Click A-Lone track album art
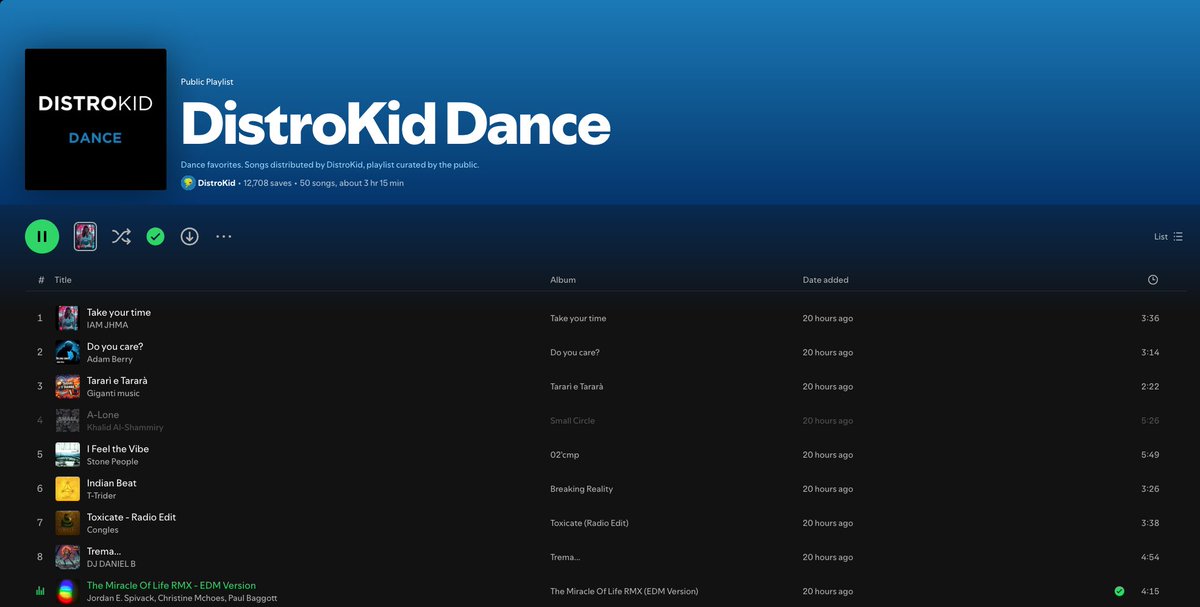This screenshot has height=607, width=1200. [x=67, y=420]
